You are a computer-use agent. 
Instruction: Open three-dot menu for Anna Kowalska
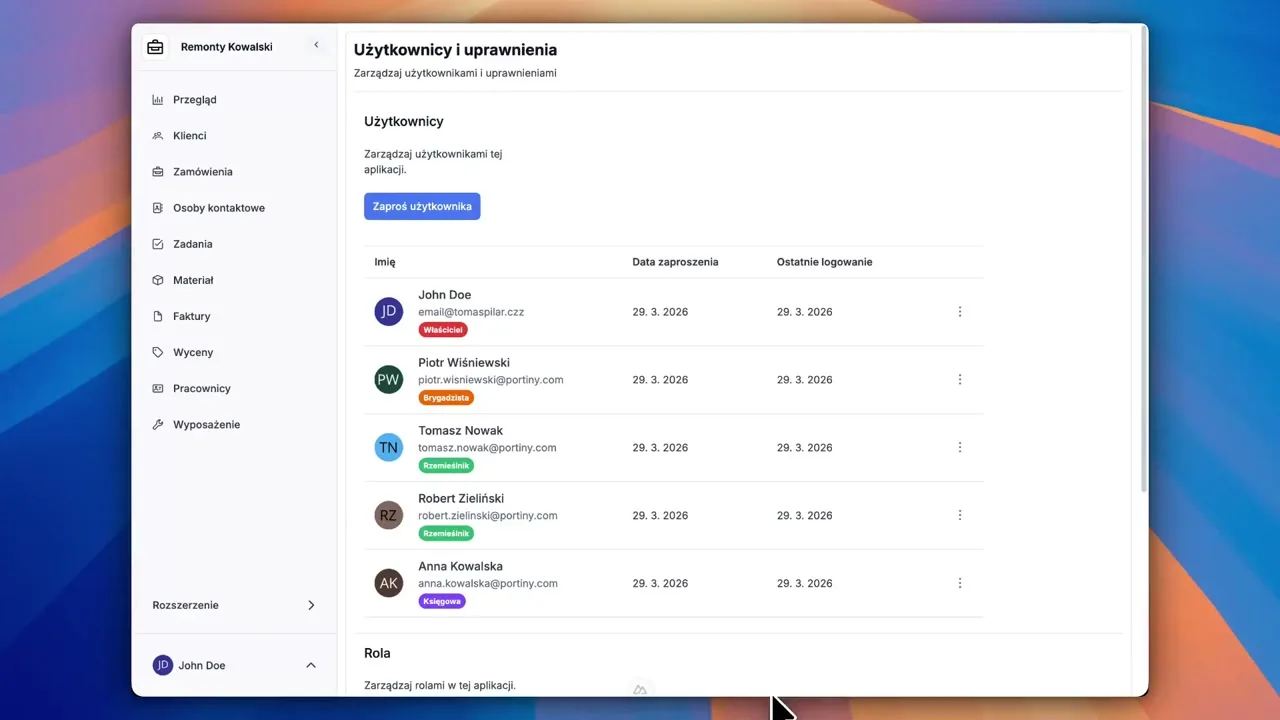pos(959,583)
